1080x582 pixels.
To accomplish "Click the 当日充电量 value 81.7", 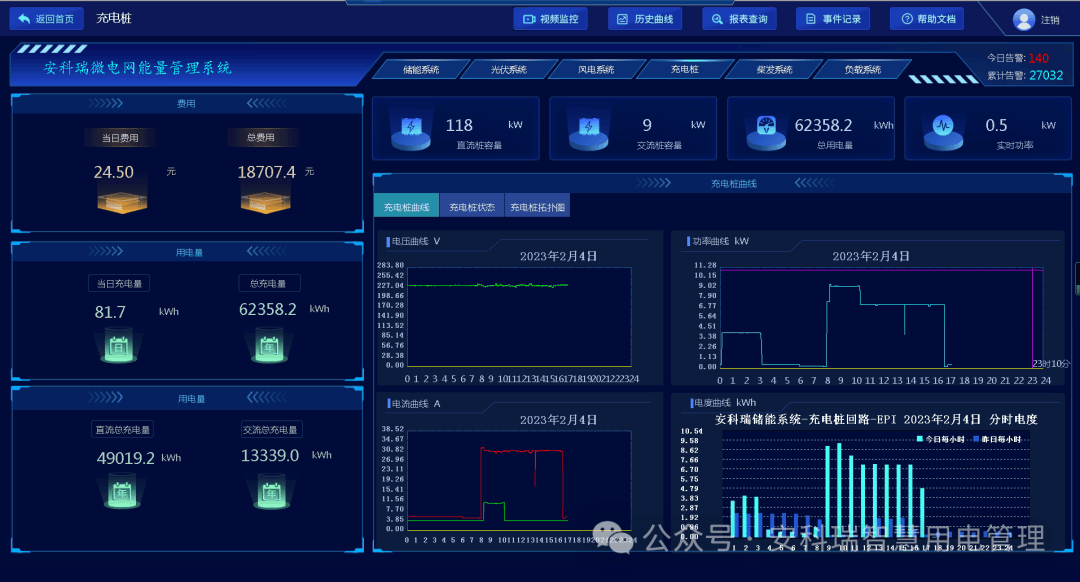I will (x=110, y=312).
